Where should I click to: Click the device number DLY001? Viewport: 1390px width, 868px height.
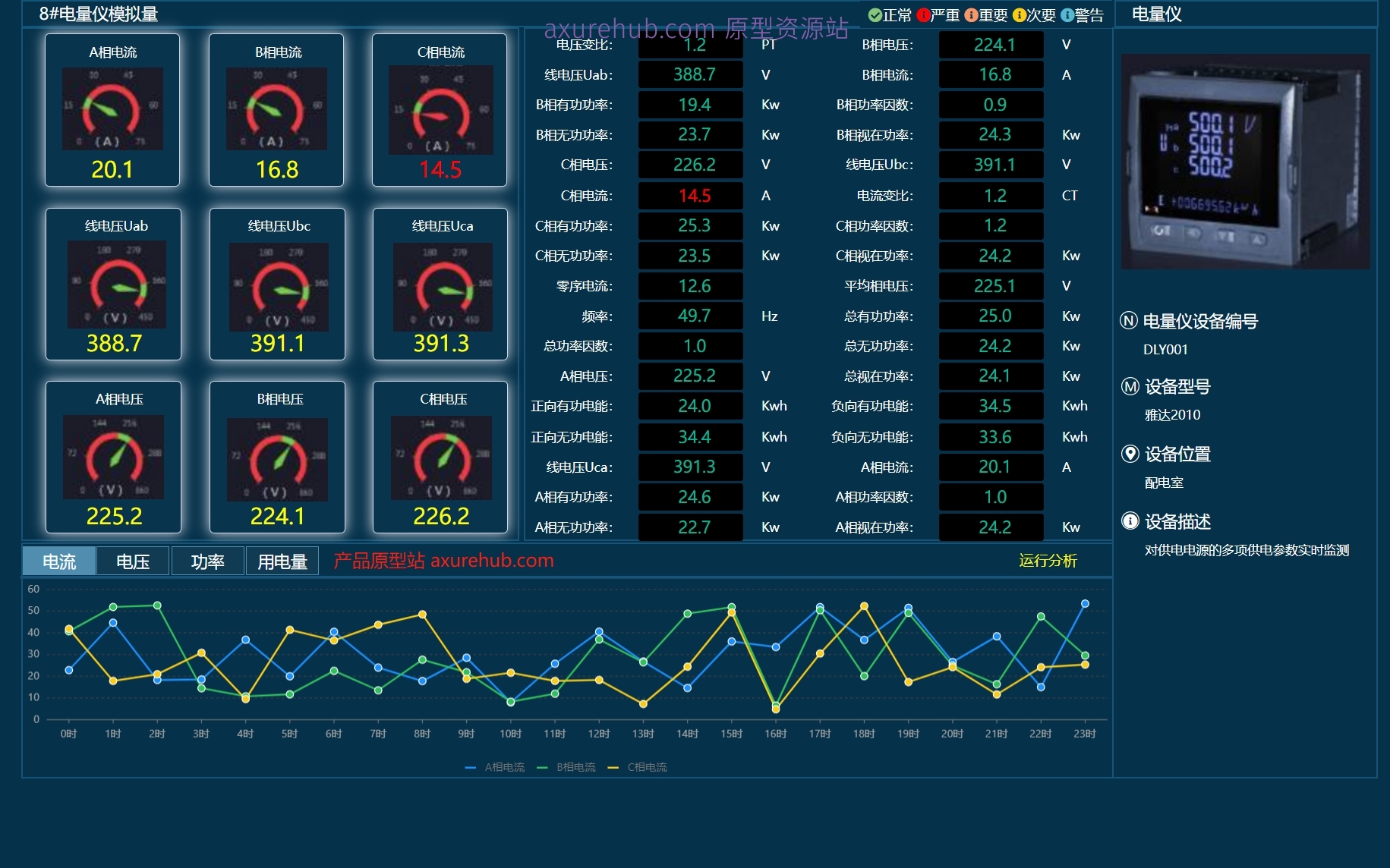(x=1165, y=350)
